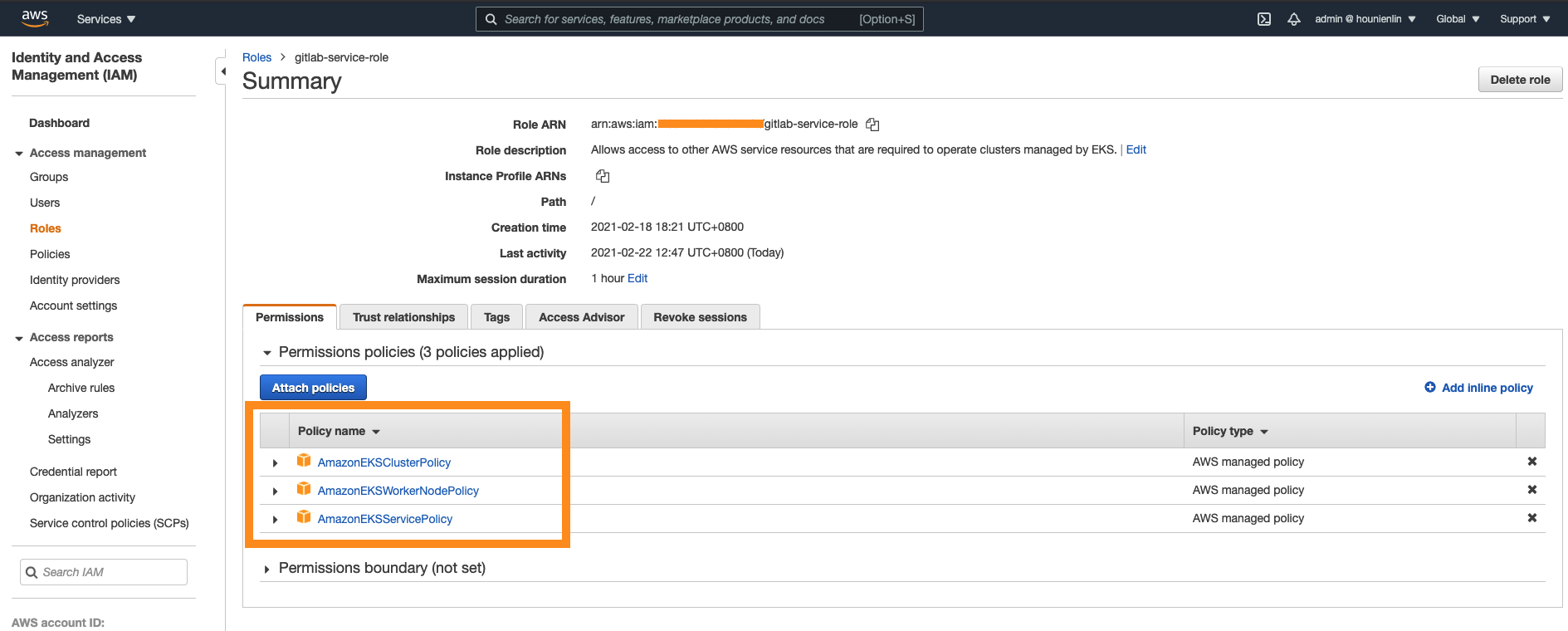Edit the role description
Image resolution: width=1568 pixels, height=631 pixels.
[1136, 149]
